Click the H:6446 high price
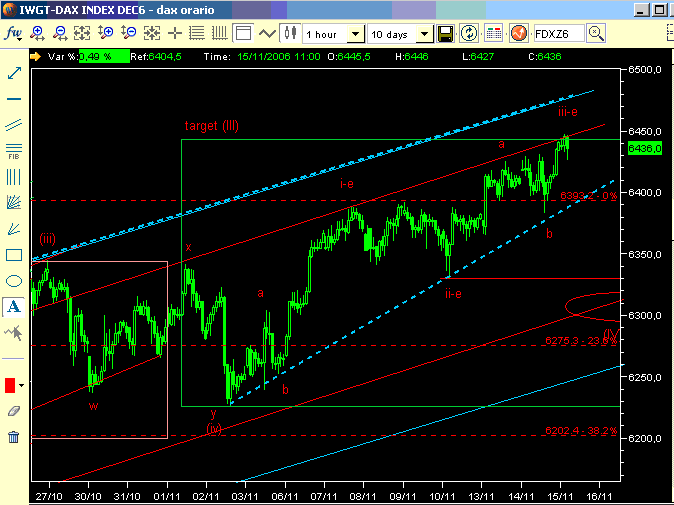This screenshot has height=505, width=674. [x=412, y=57]
